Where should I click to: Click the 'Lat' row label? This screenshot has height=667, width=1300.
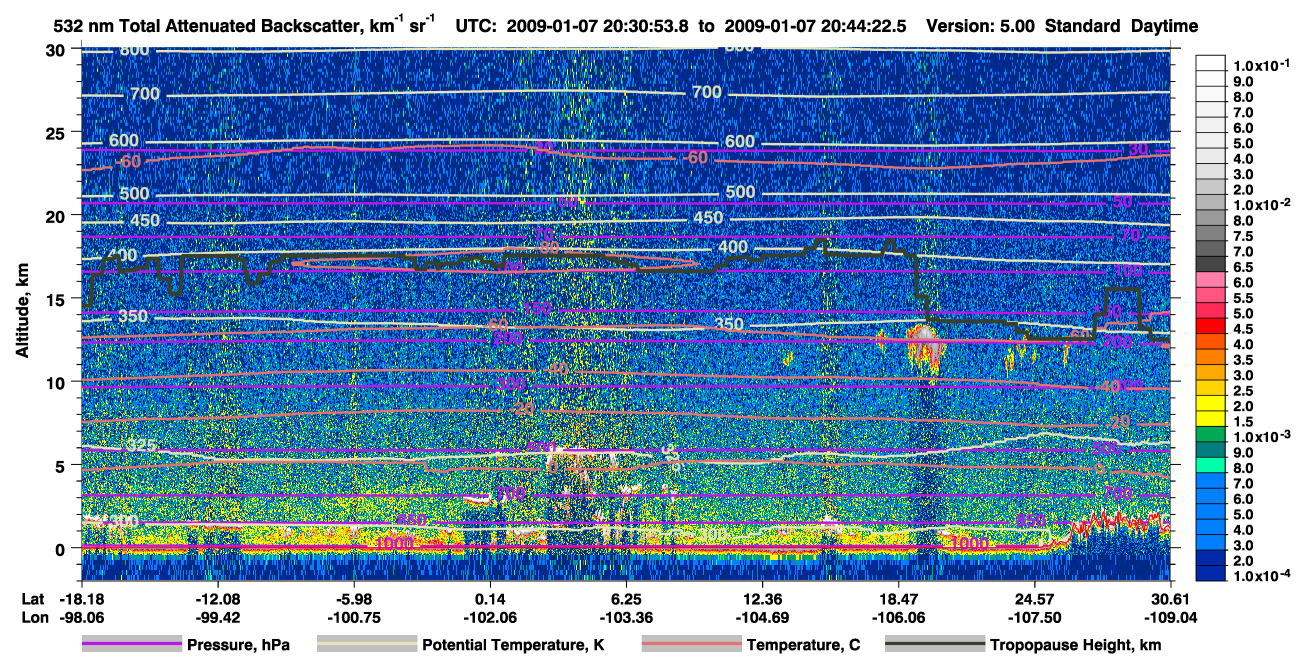(33, 598)
